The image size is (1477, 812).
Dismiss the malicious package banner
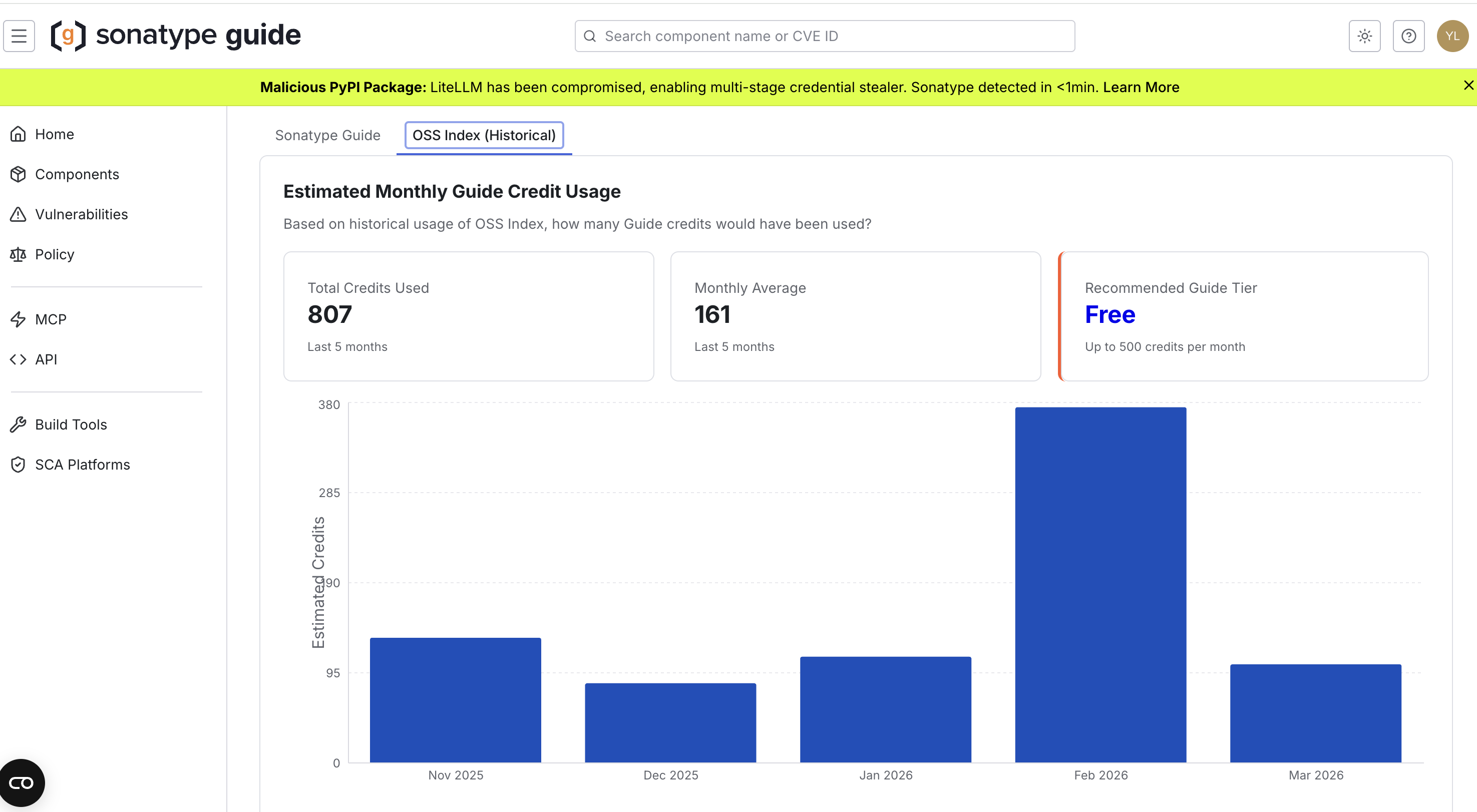coord(1468,86)
